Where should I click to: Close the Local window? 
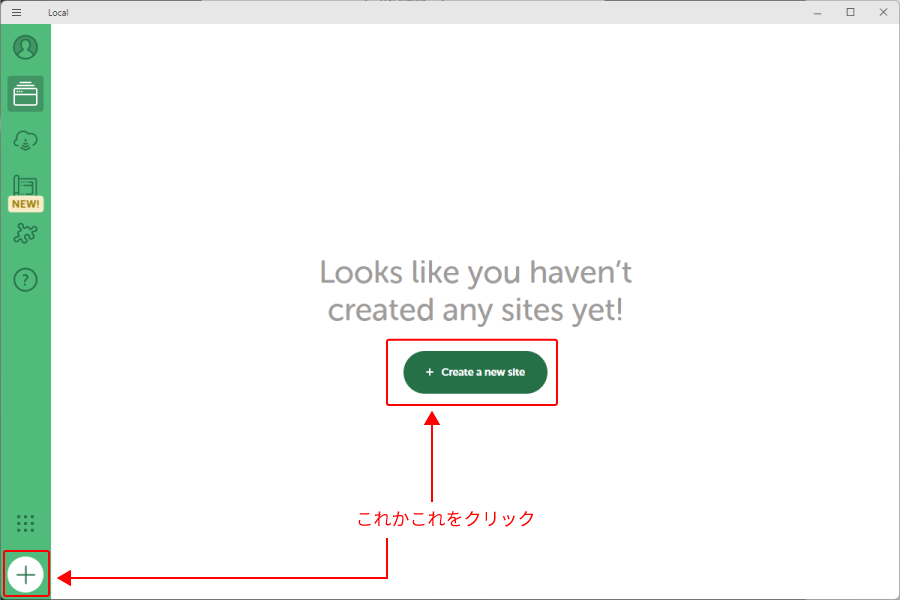[x=882, y=12]
